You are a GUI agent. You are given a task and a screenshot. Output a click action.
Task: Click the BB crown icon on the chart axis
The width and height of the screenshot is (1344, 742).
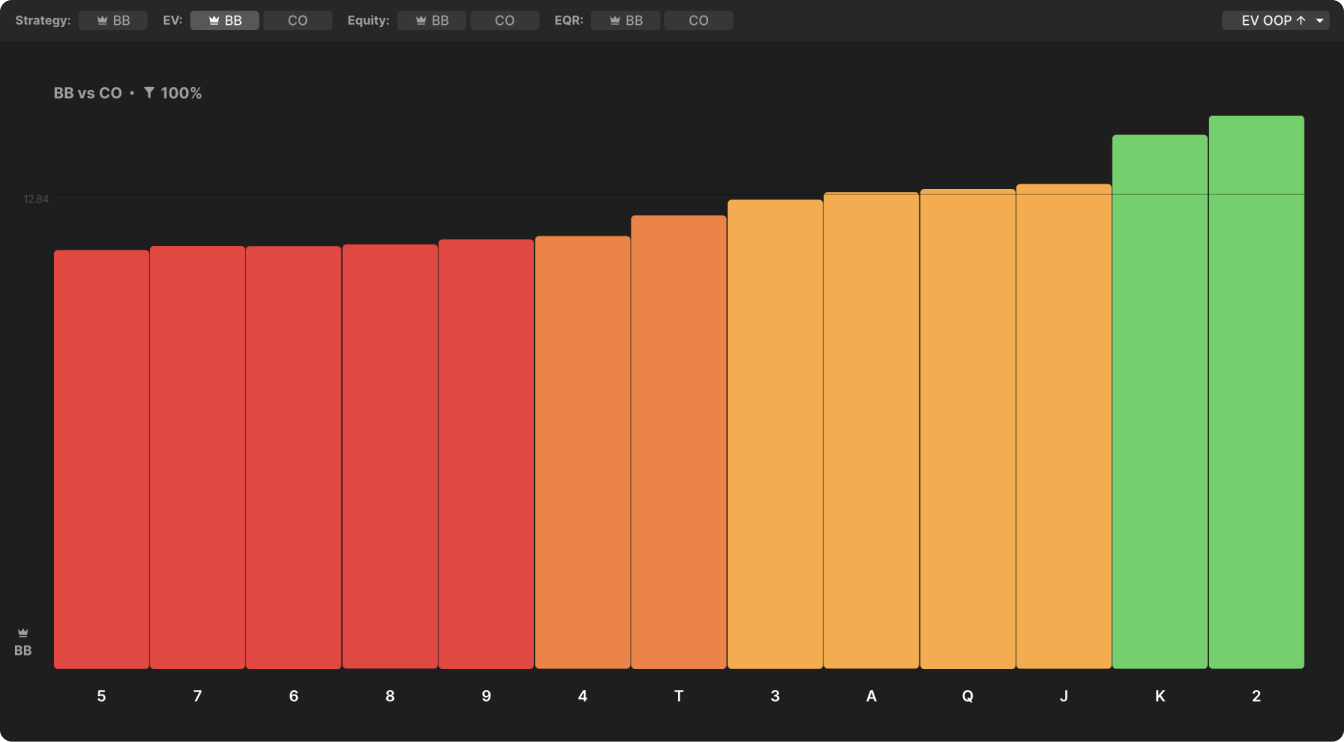23,633
